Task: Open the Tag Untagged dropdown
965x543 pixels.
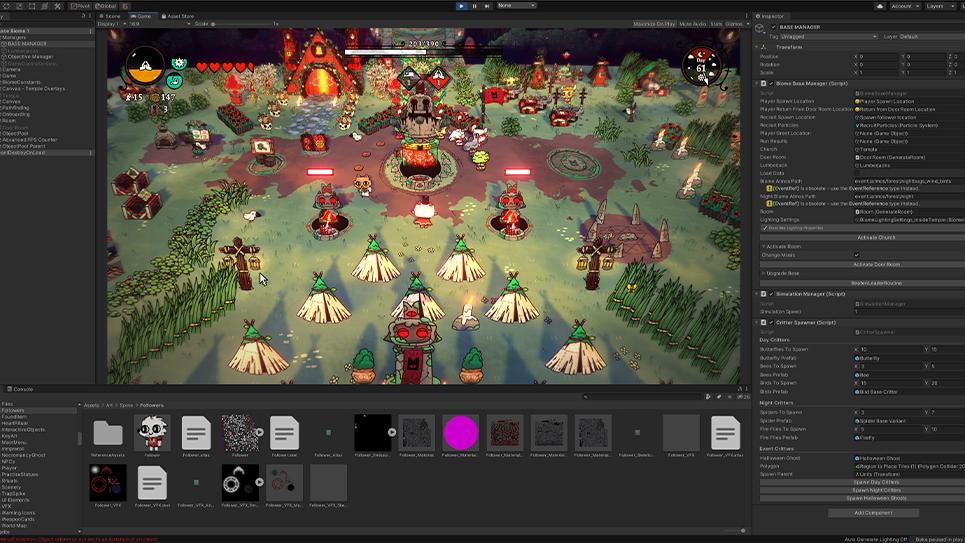Action: [828, 36]
